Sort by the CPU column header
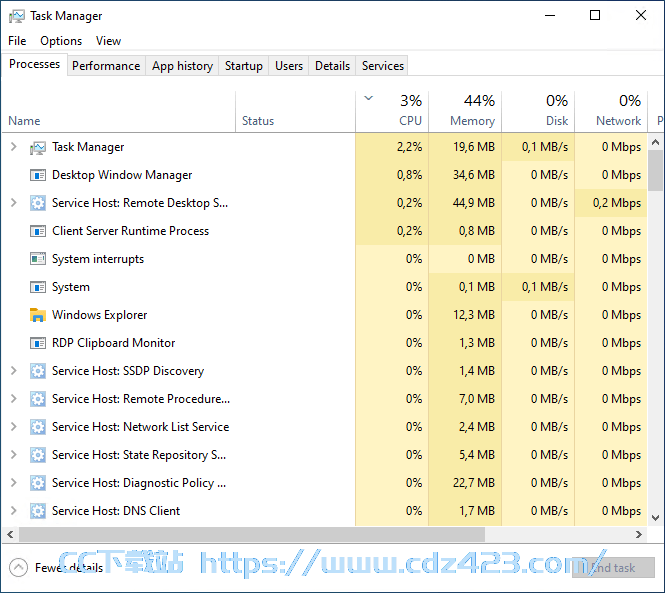This screenshot has width=665, height=593. click(x=392, y=112)
